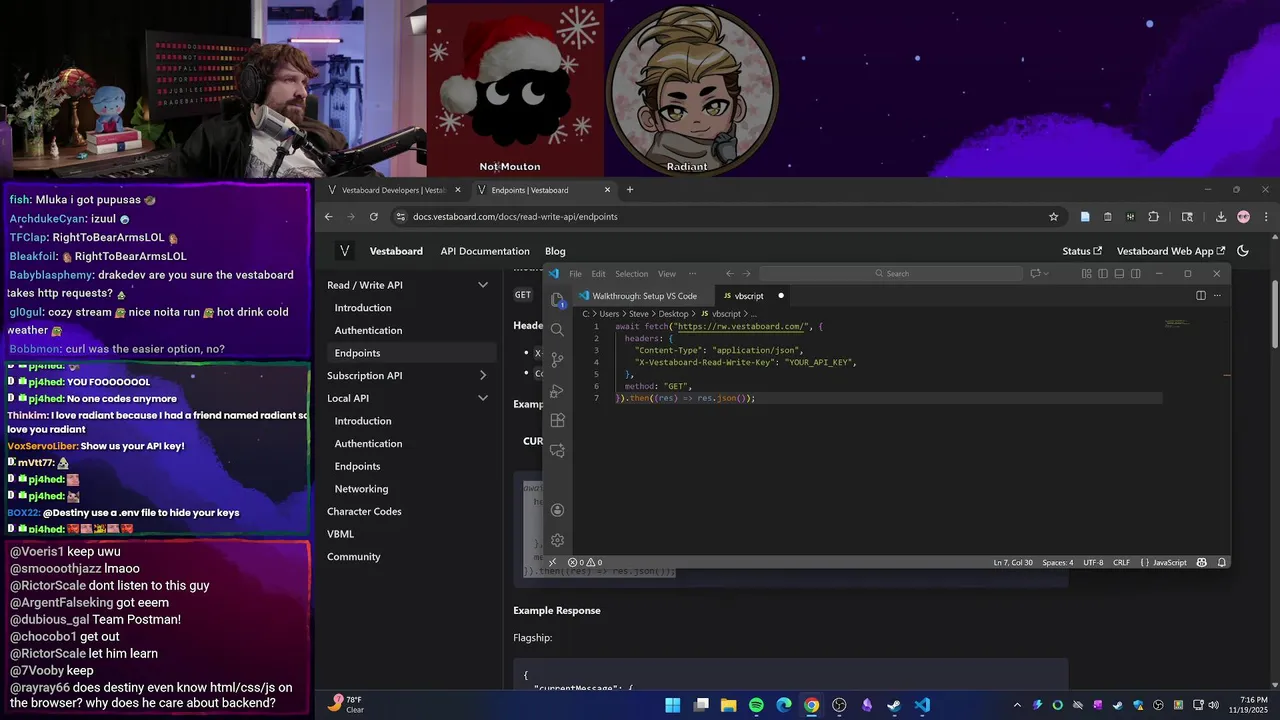Open the Extensions view in VS Code
The width and height of the screenshot is (1280, 720).
coord(557,420)
